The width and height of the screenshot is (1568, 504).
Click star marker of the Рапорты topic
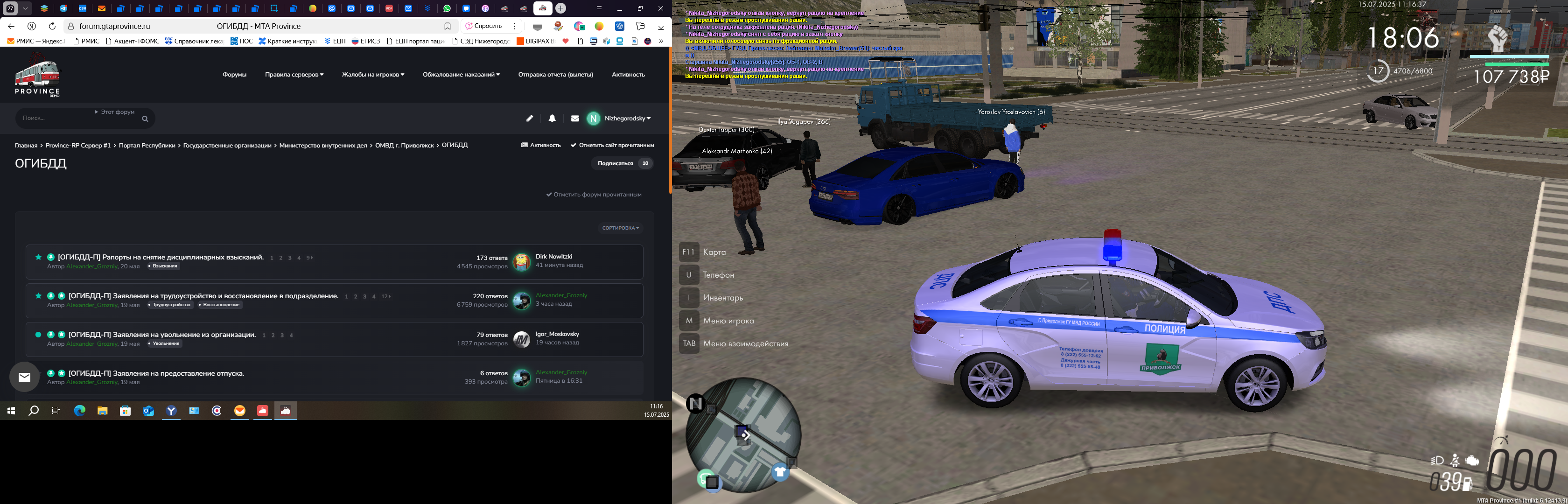click(38, 257)
